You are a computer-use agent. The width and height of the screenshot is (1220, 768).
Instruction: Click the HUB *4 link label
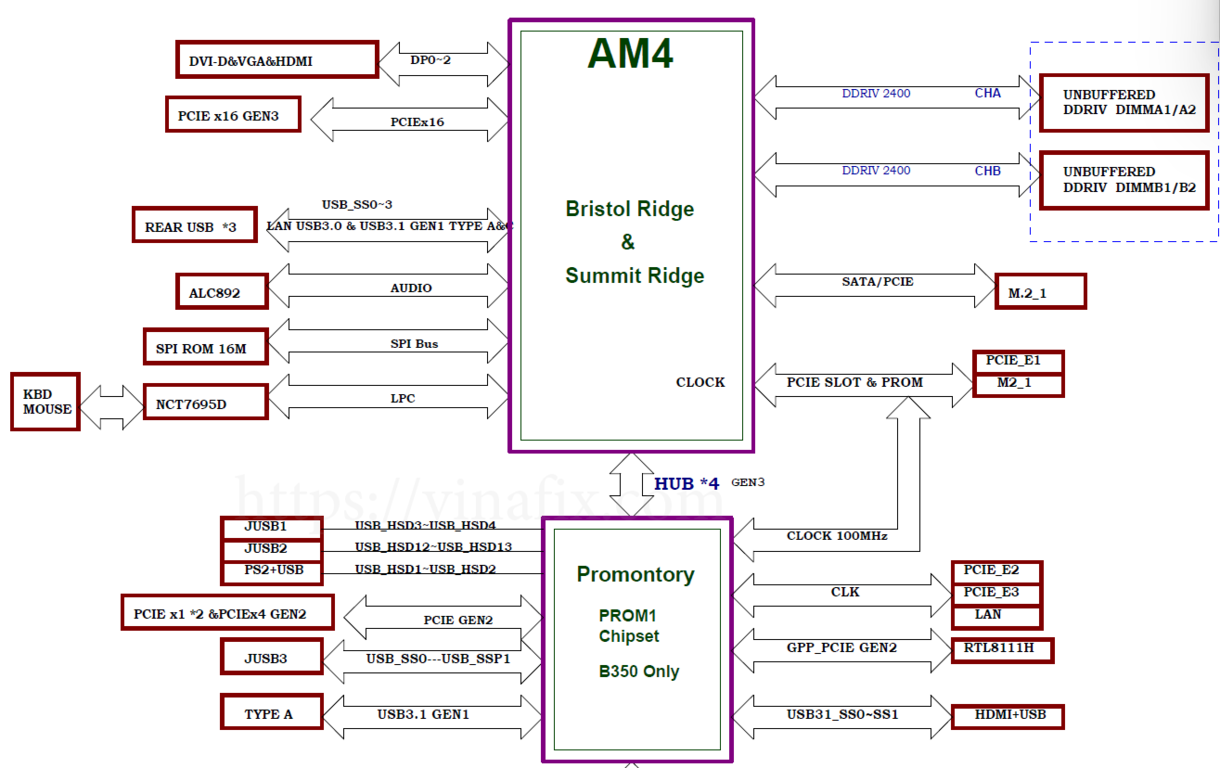click(x=686, y=483)
